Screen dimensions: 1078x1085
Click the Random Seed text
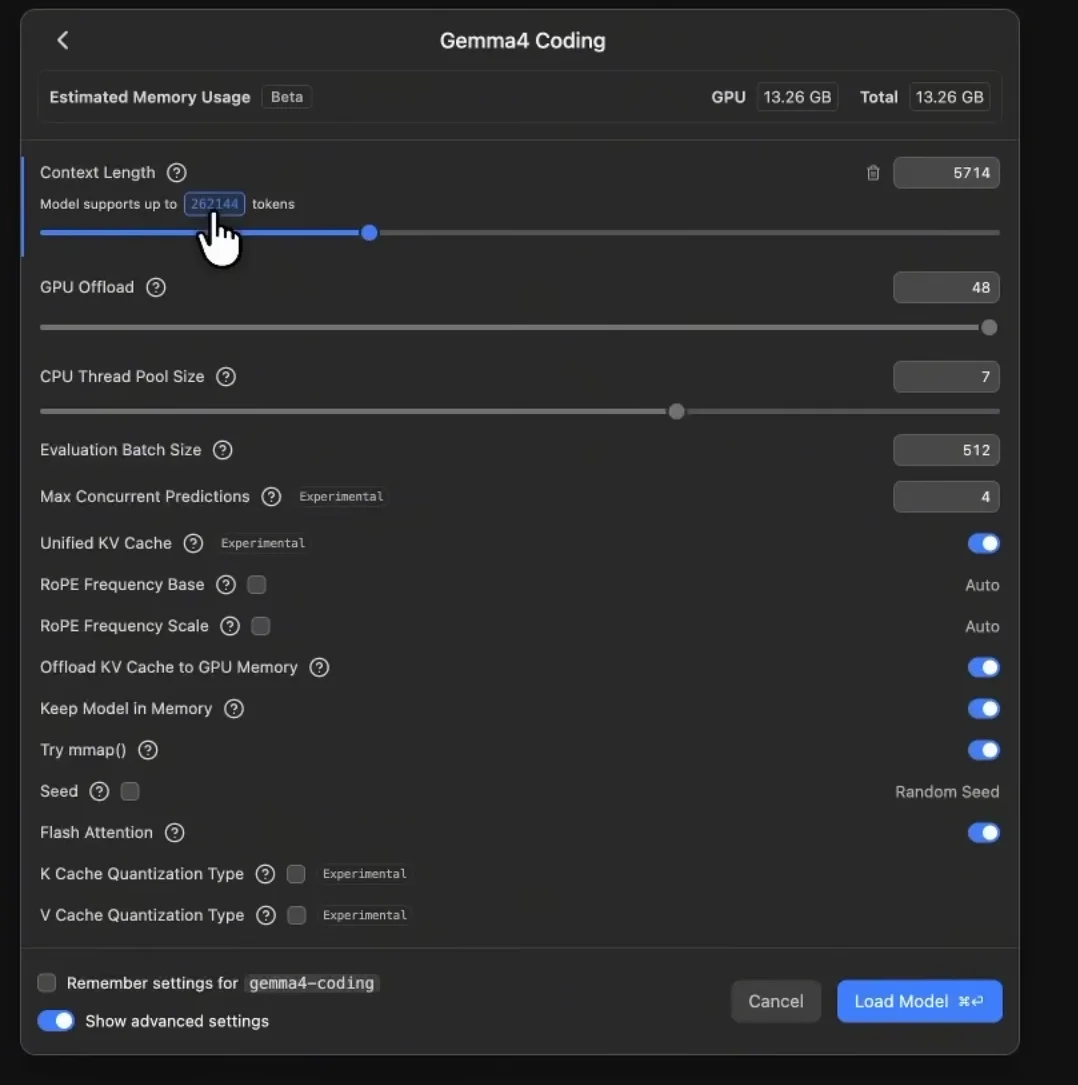[x=947, y=792]
